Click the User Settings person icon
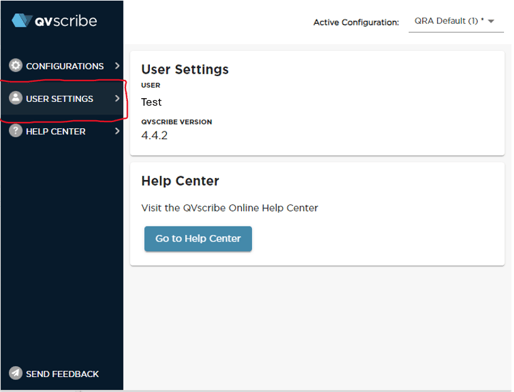 pos(15,98)
